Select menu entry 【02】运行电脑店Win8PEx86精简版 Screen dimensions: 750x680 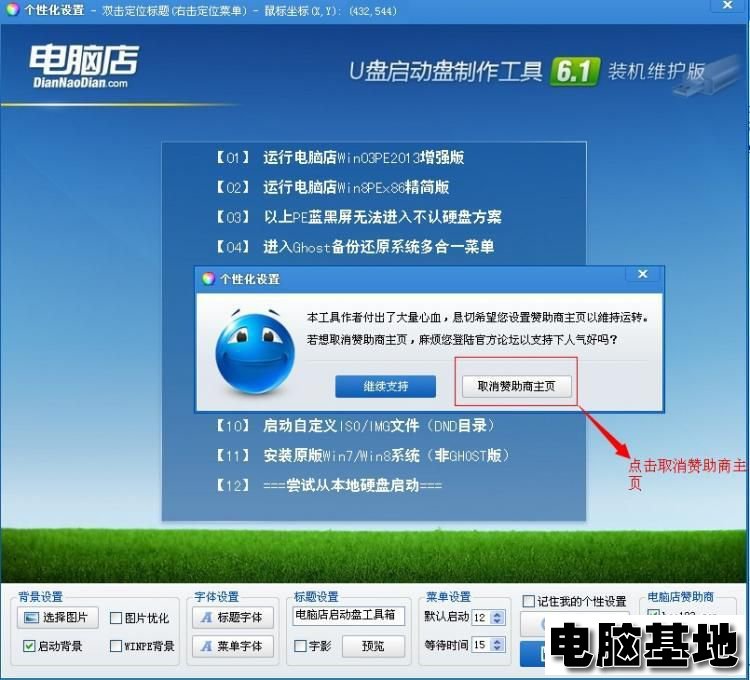(x=331, y=187)
